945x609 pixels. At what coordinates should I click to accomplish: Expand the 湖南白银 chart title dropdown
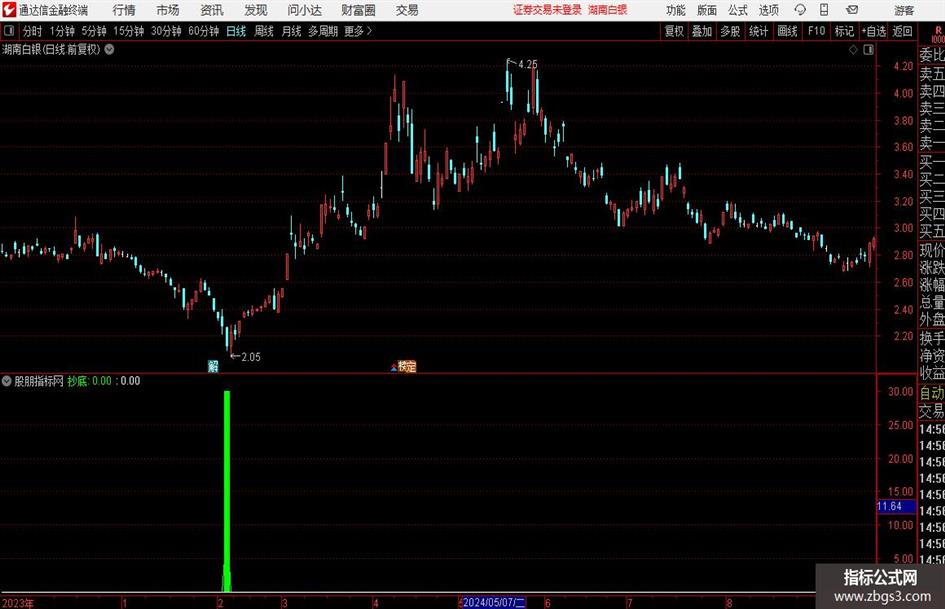point(109,50)
